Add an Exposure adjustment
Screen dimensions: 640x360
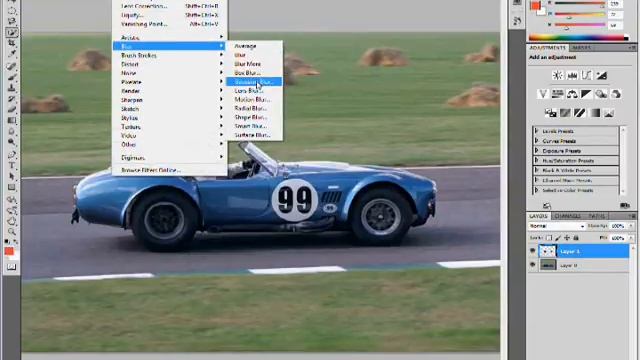(601, 75)
